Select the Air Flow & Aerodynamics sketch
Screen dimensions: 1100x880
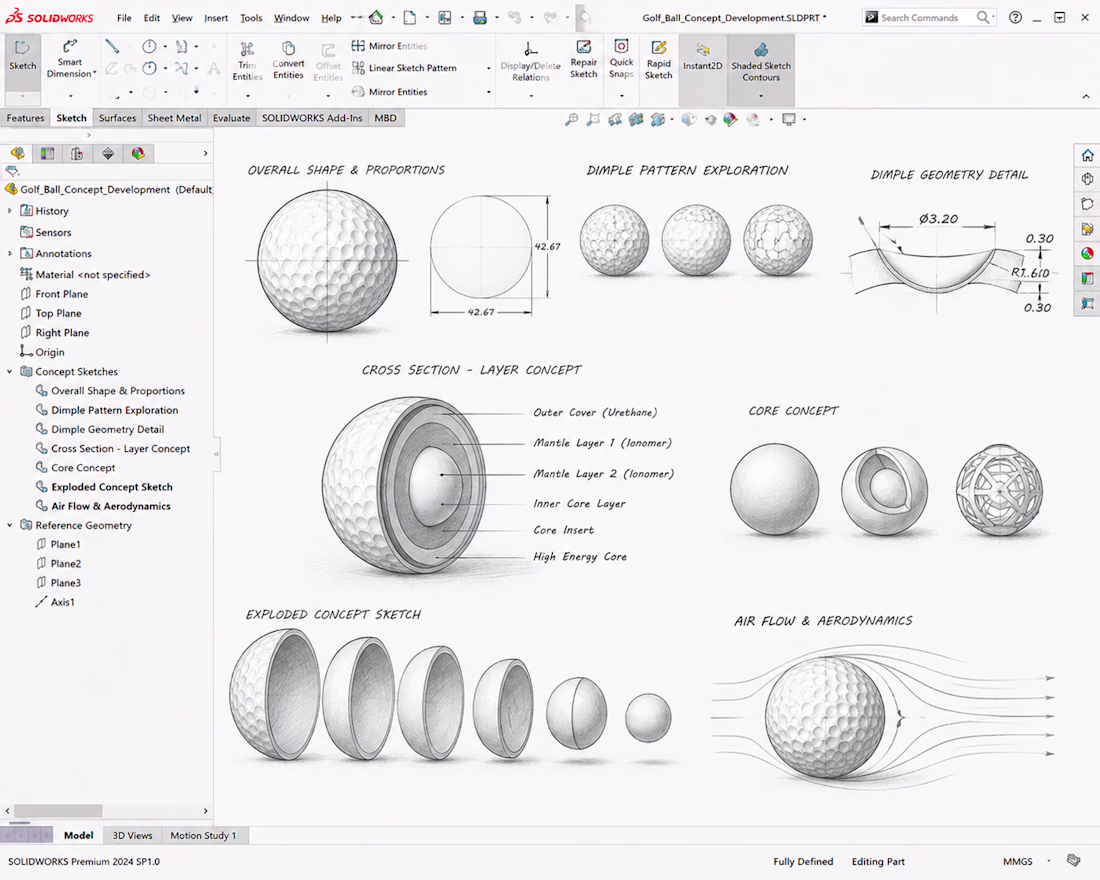pos(111,506)
